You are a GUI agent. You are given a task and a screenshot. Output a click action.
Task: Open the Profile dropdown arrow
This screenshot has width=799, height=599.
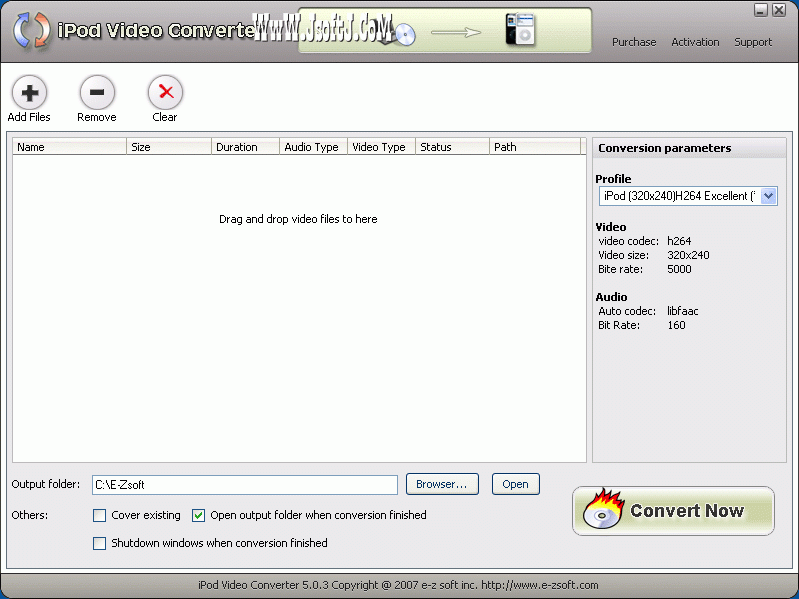[768, 196]
